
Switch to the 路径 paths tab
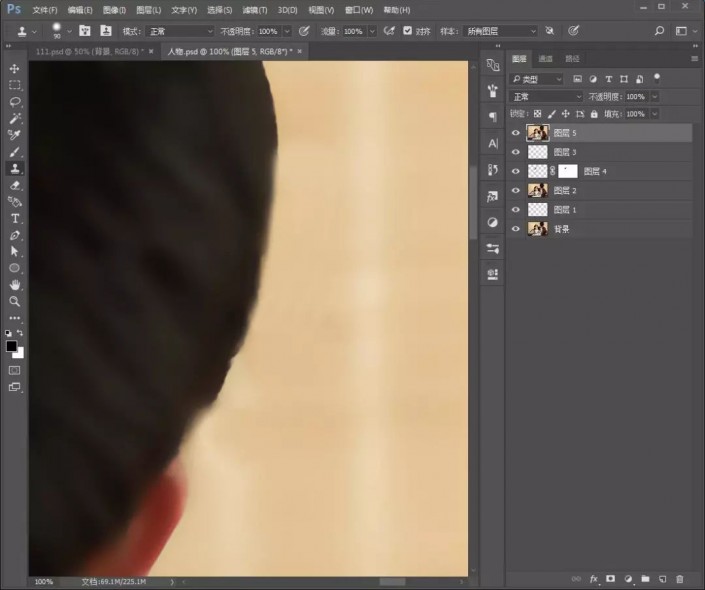(572, 58)
